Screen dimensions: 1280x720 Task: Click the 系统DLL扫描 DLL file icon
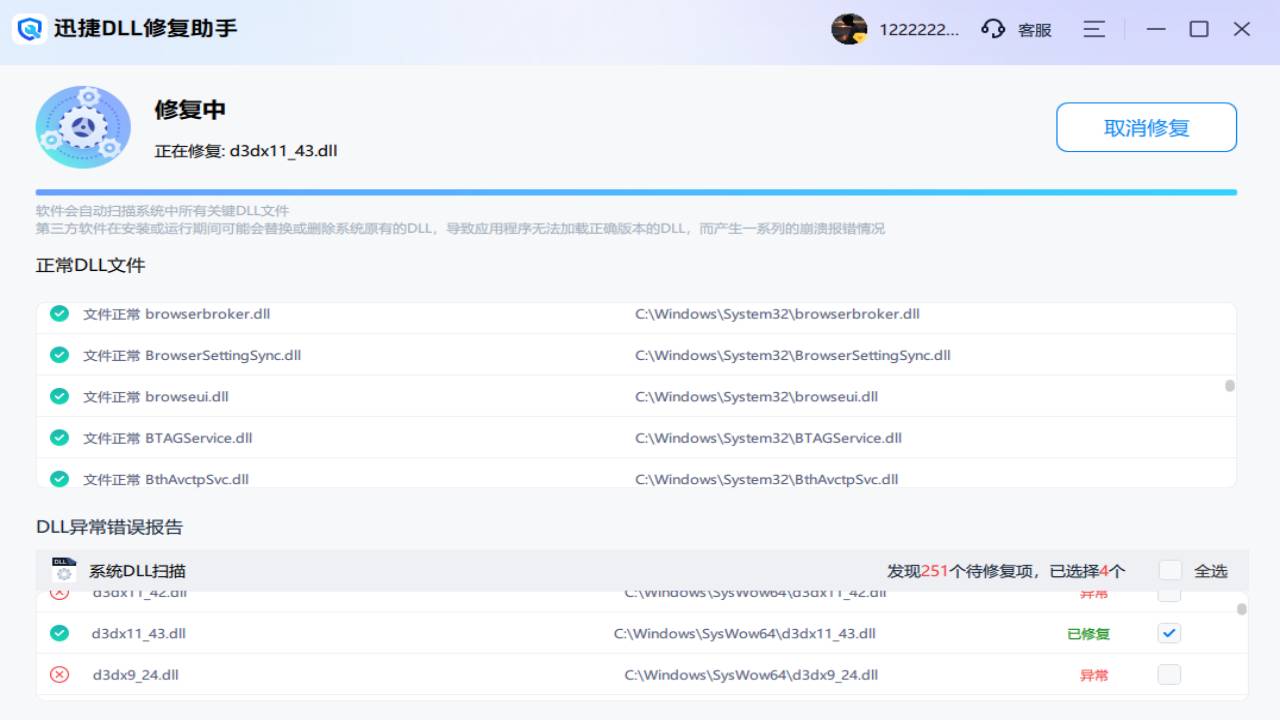(x=64, y=570)
